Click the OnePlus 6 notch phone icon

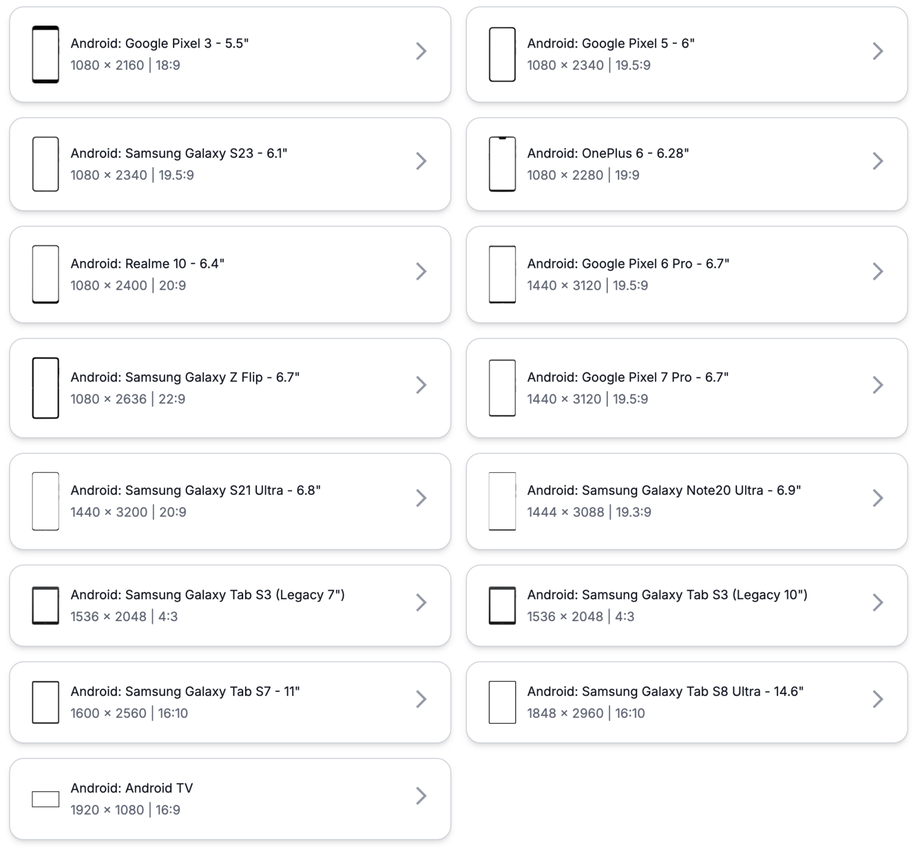(x=502, y=164)
